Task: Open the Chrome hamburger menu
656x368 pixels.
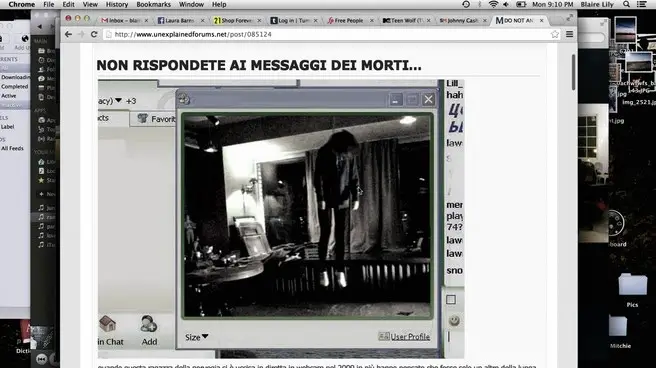Action: pyautogui.click(x=569, y=34)
